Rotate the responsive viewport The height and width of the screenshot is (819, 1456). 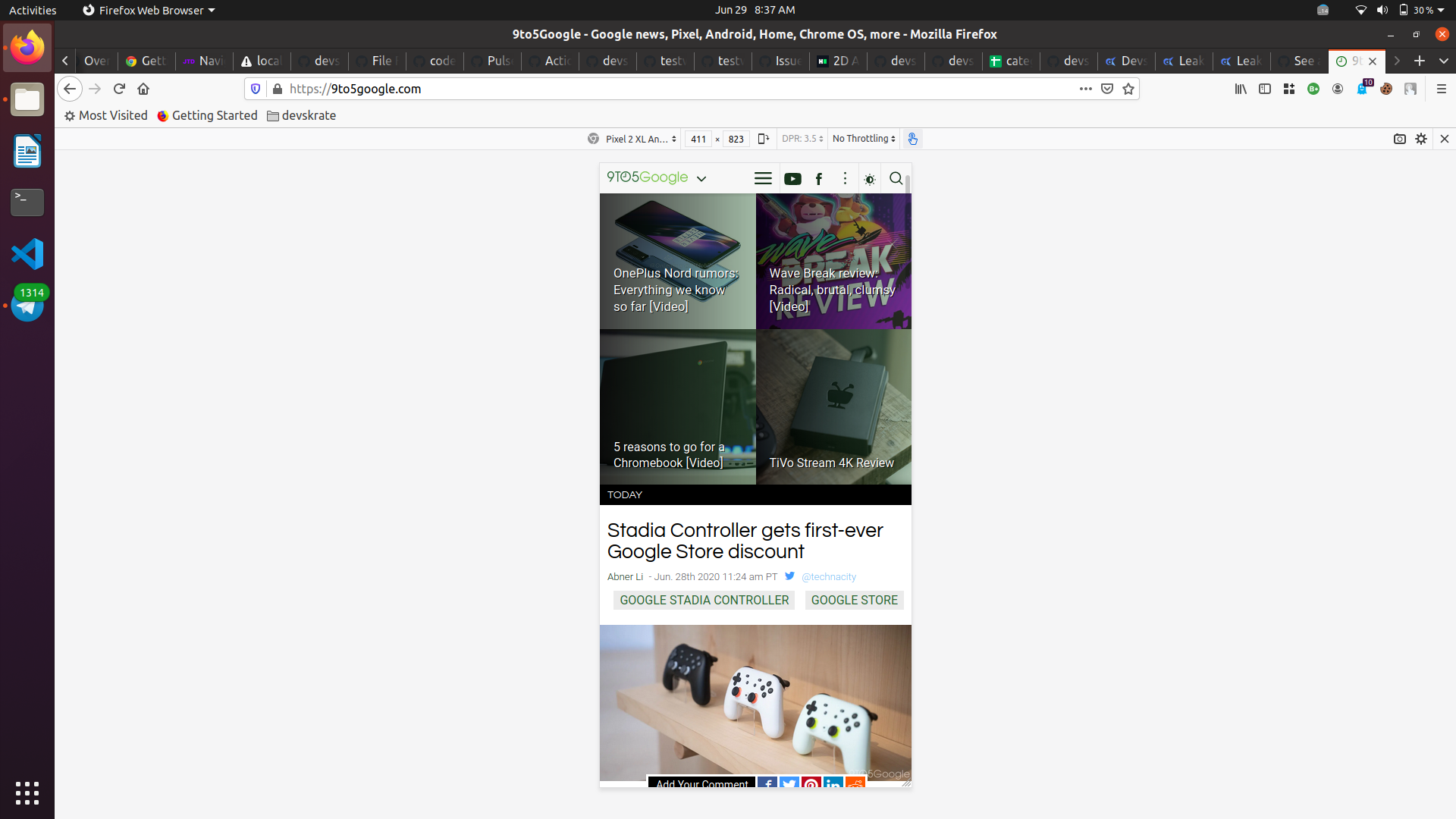[x=764, y=139]
